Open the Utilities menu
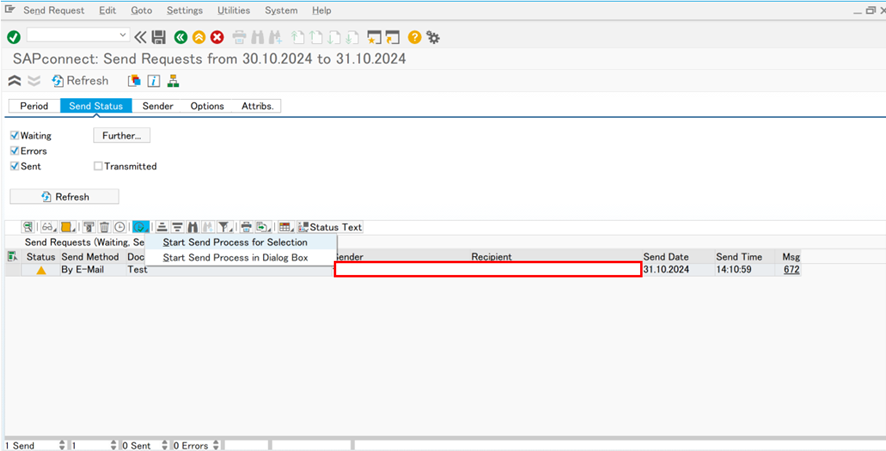 click(234, 10)
